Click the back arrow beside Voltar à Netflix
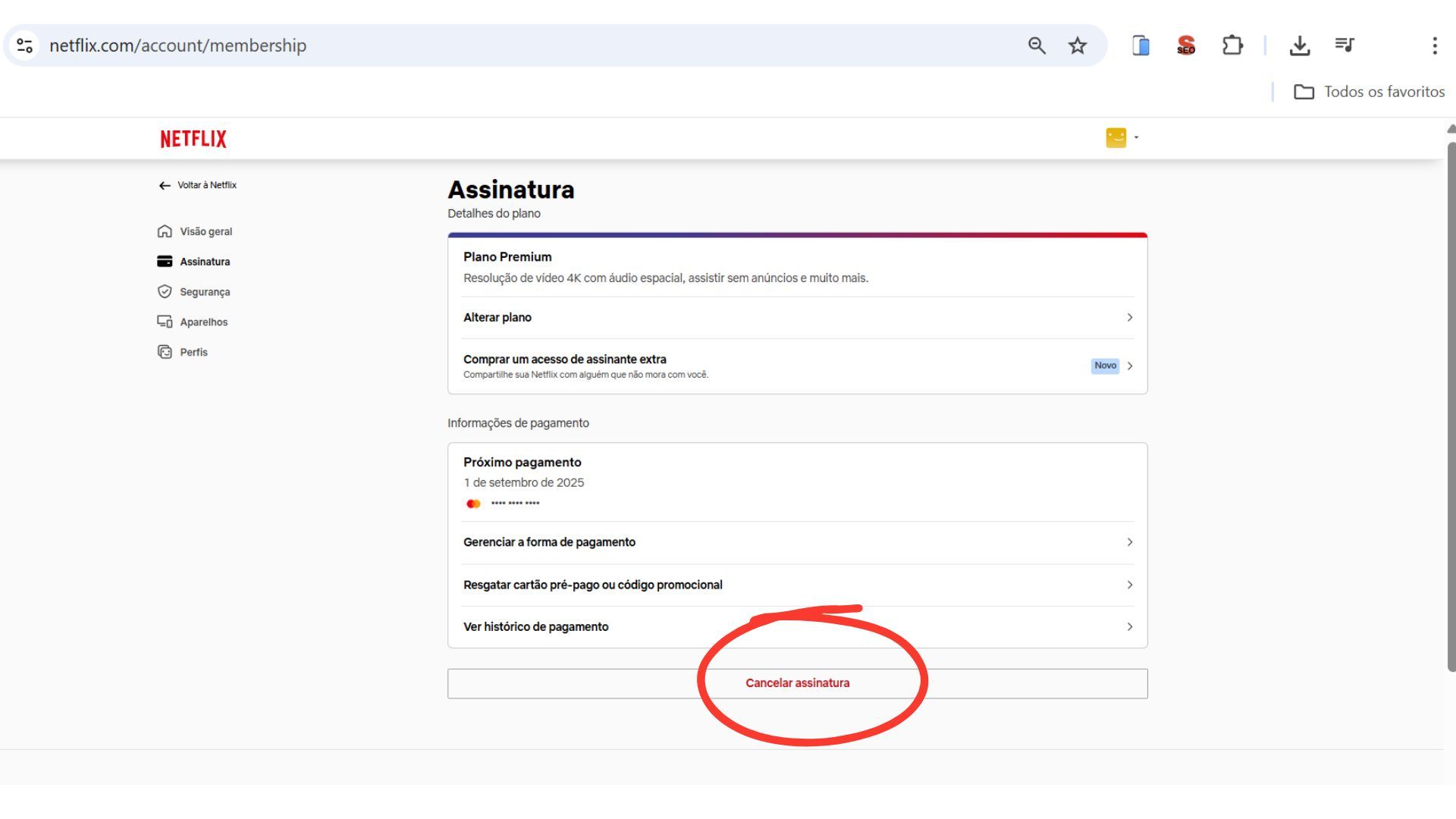This screenshot has width=1456, height=819. pyautogui.click(x=165, y=185)
